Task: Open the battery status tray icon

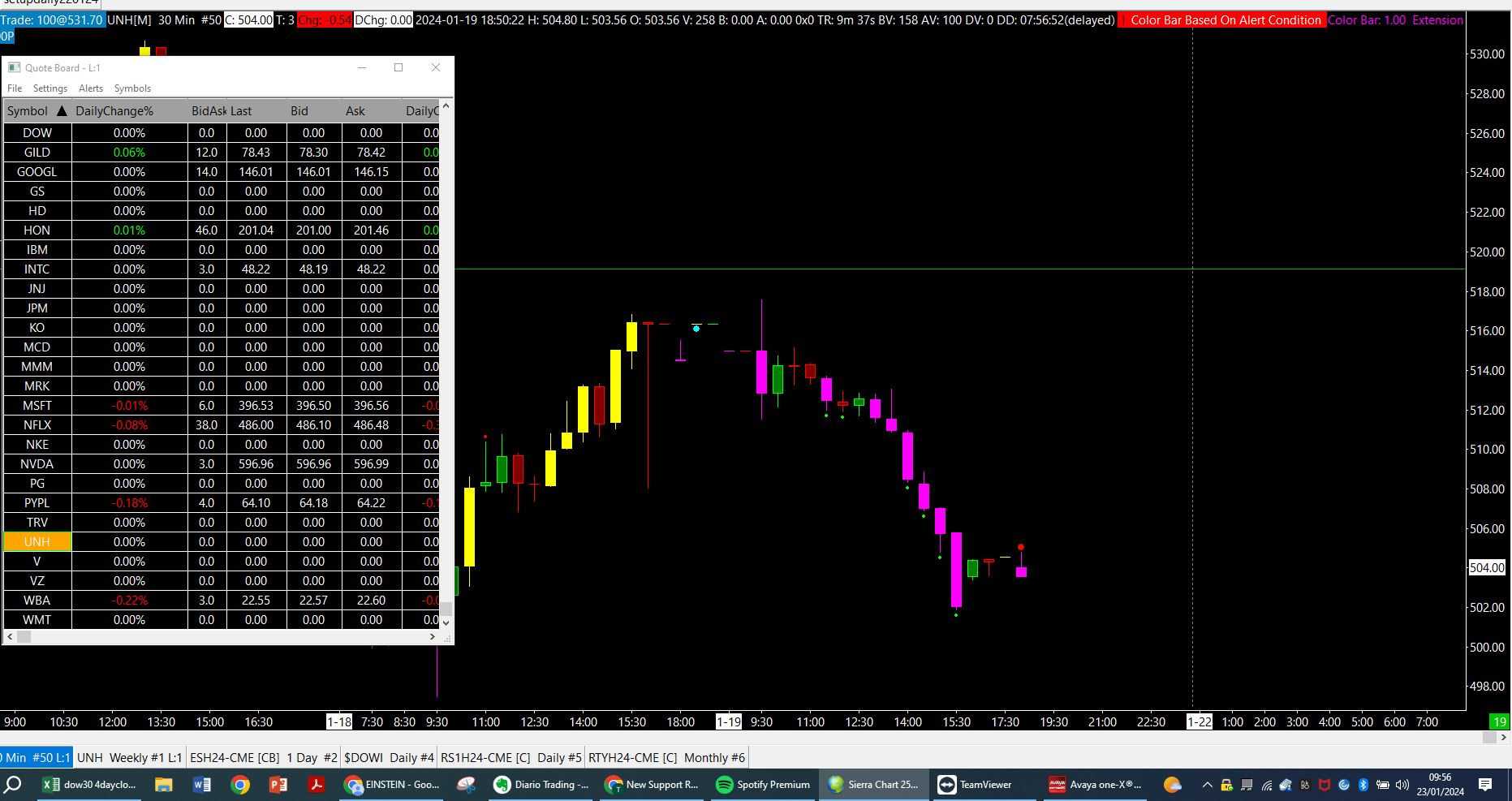Action: [x=1383, y=785]
